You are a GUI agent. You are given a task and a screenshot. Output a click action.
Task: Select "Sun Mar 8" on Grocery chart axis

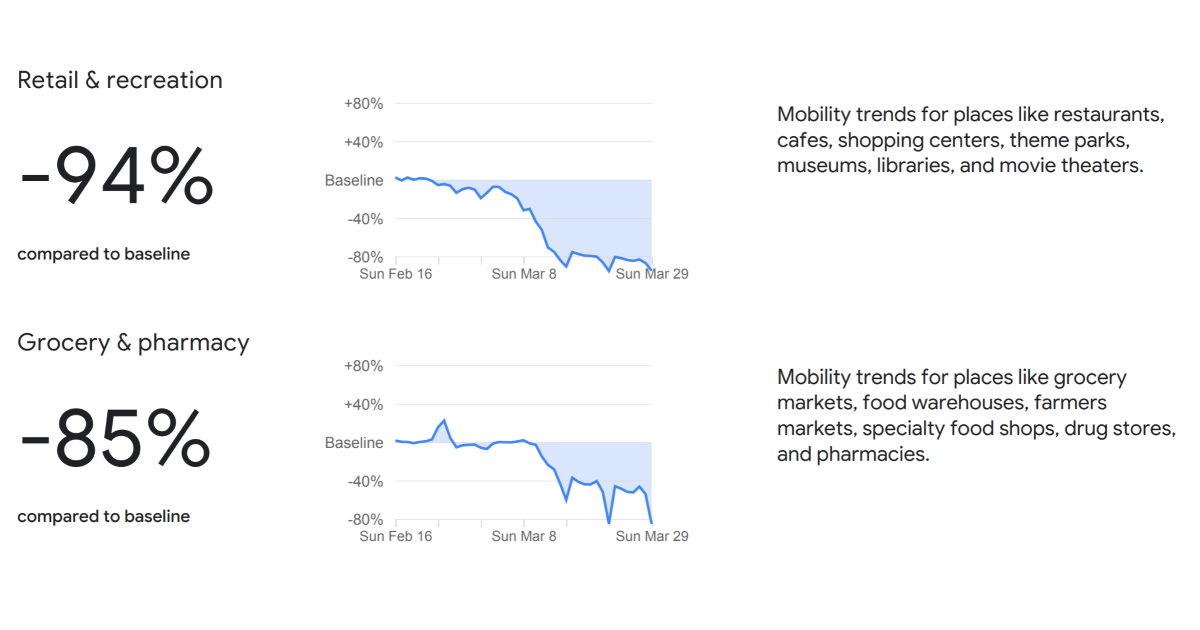coord(524,536)
